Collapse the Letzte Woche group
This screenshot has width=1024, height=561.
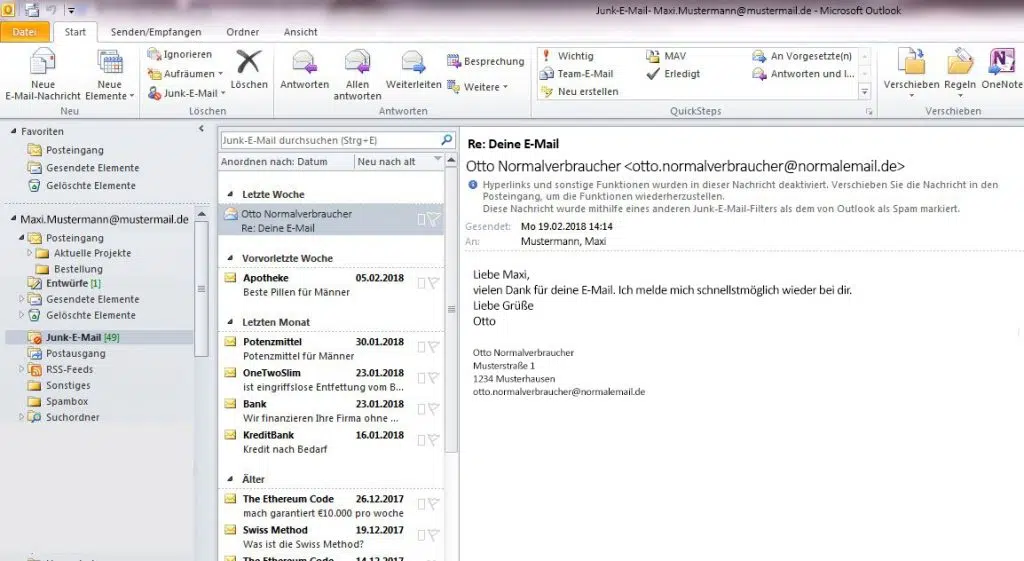tap(230, 194)
